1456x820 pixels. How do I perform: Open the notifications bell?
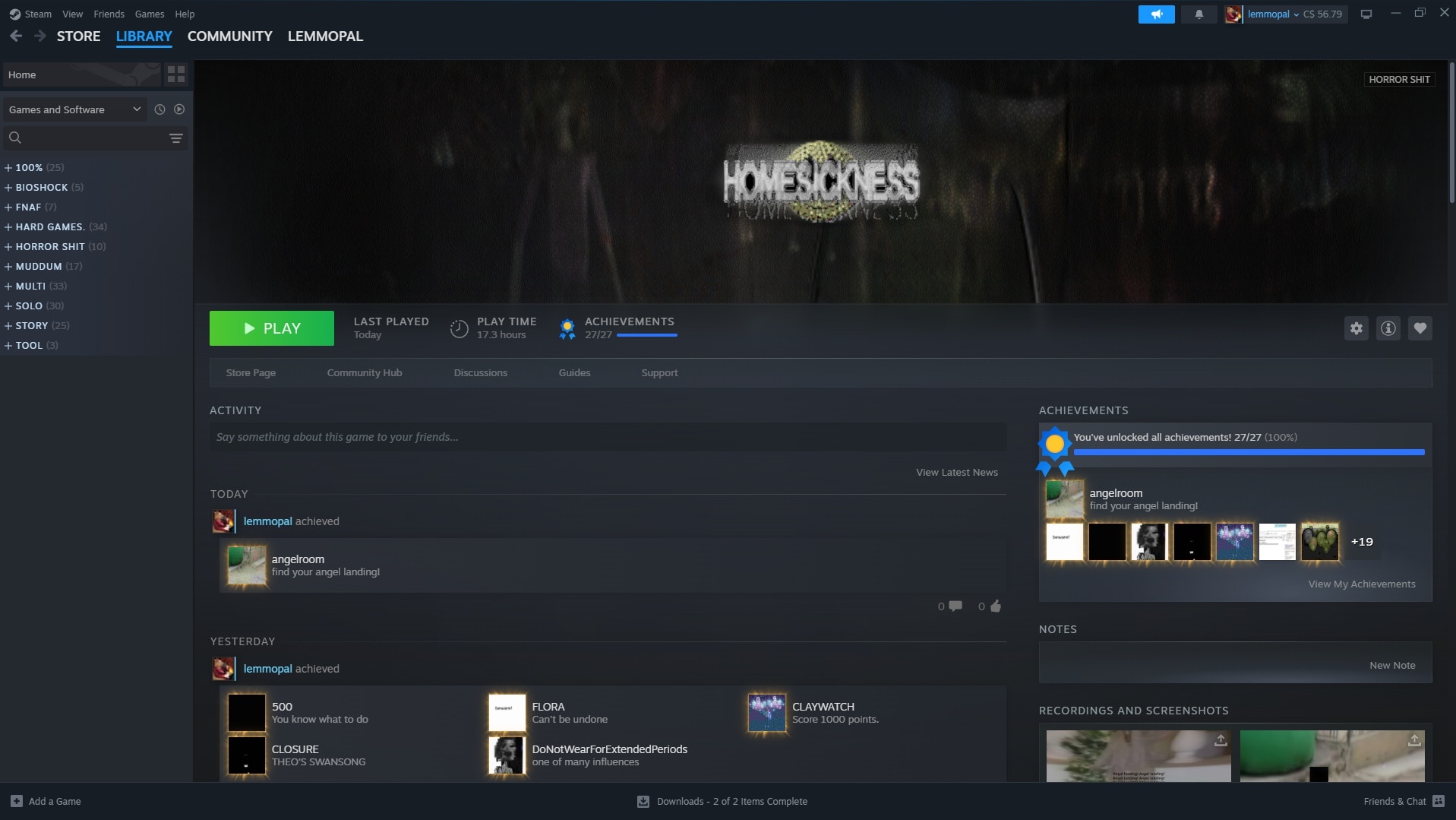click(1199, 14)
